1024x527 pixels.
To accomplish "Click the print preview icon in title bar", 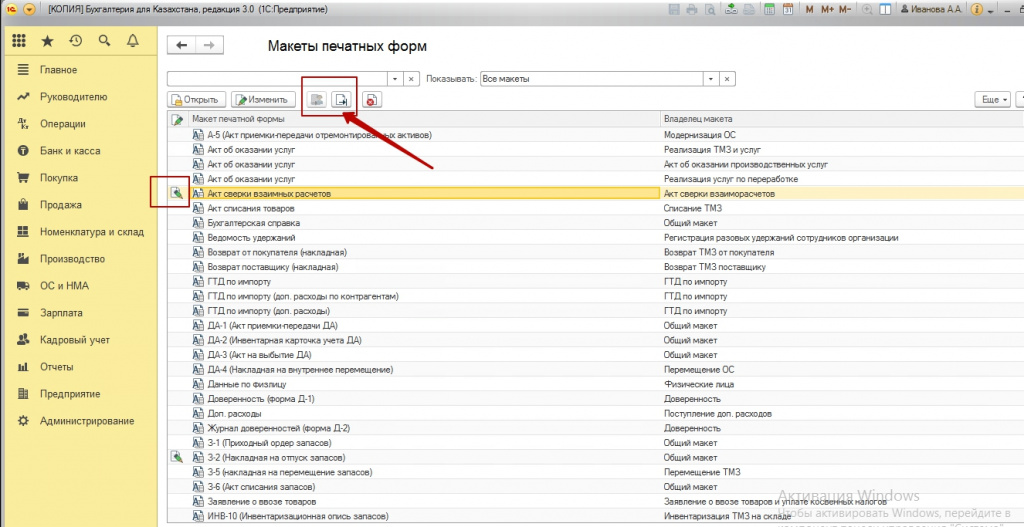I will pos(708,10).
